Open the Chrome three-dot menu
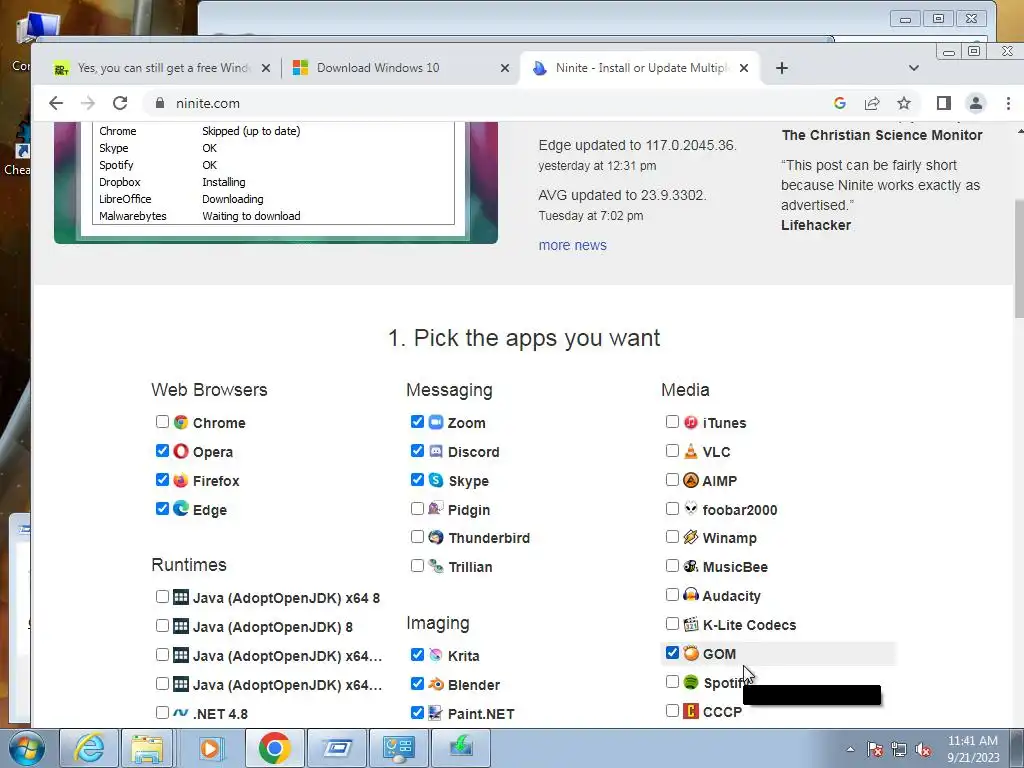This screenshot has height=768, width=1024. (x=1008, y=103)
